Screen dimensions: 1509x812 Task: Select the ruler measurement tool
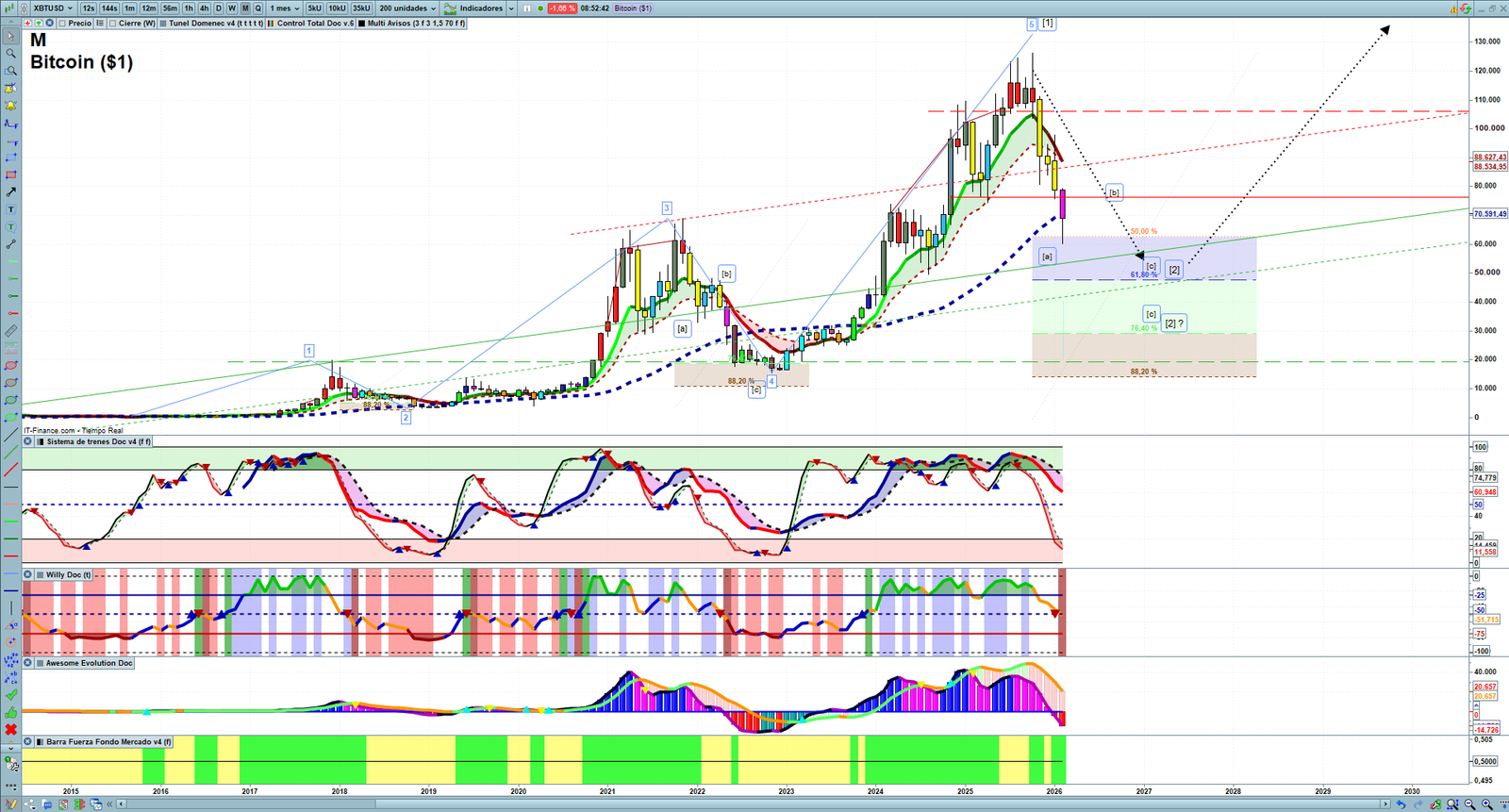coord(10,331)
